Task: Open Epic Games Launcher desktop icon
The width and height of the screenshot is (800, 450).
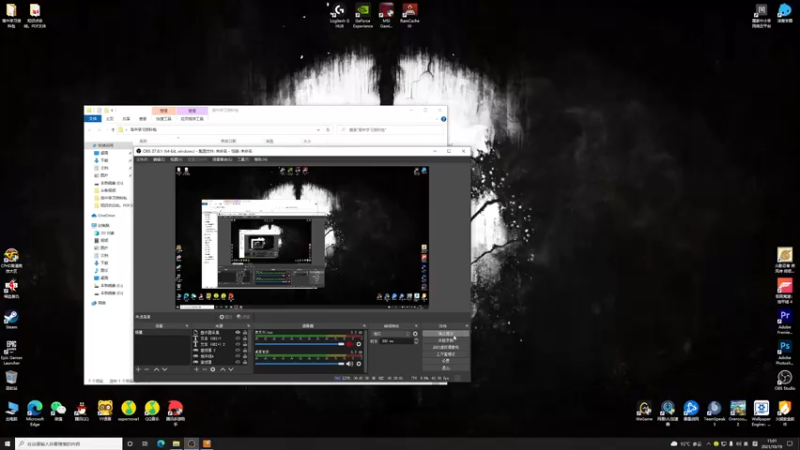Action: pyautogui.click(x=11, y=352)
